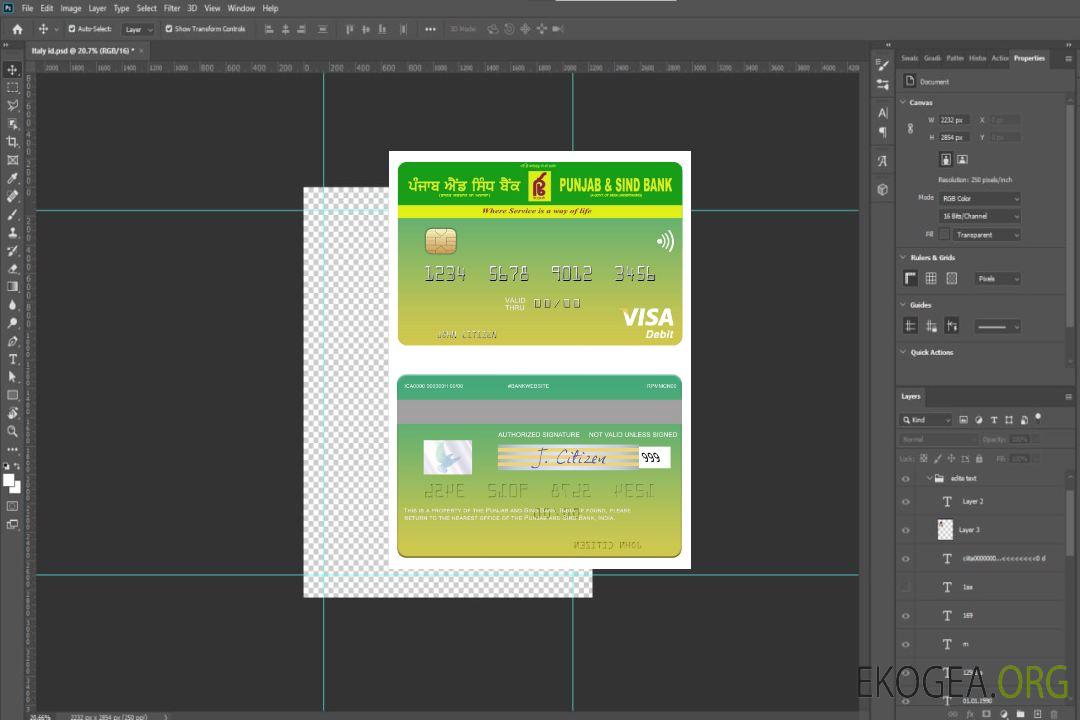Hide Layer 3 with eye icon
This screenshot has height=720, width=1080.
click(906, 531)
